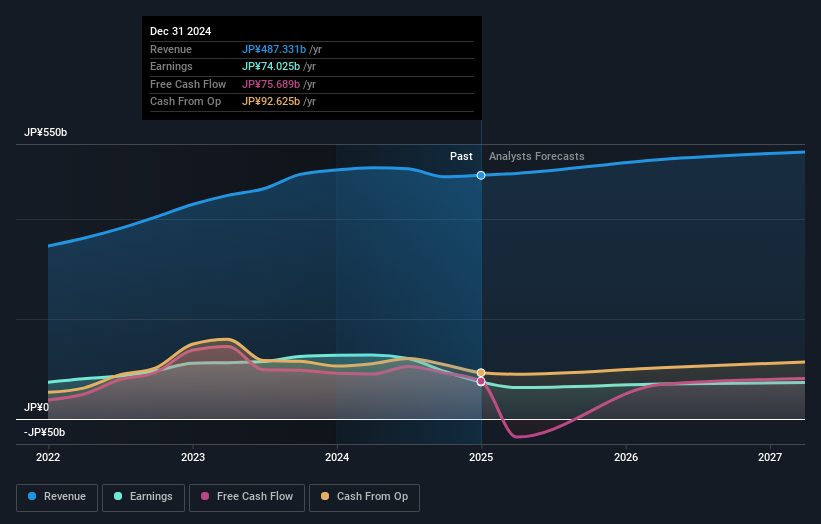The width and height of the screenshot is (821, 524).
Task: Click the Cash From Op label in tooltip
Action: 185,102
